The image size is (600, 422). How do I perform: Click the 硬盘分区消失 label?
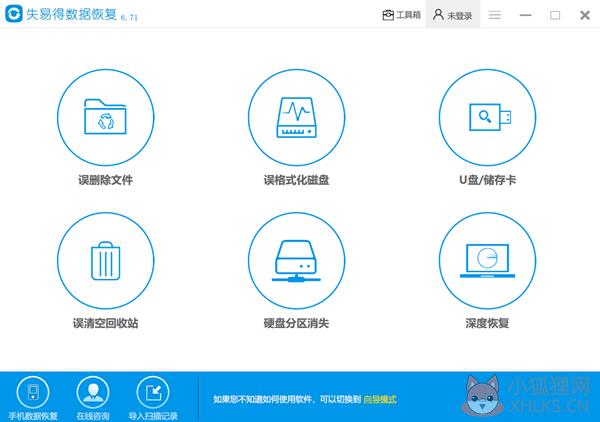click(296, 323)
